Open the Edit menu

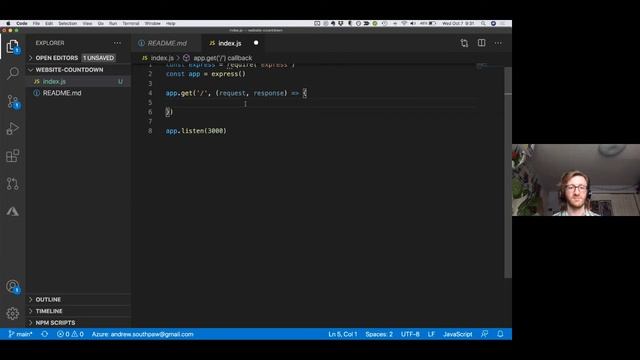click(49, 24)
